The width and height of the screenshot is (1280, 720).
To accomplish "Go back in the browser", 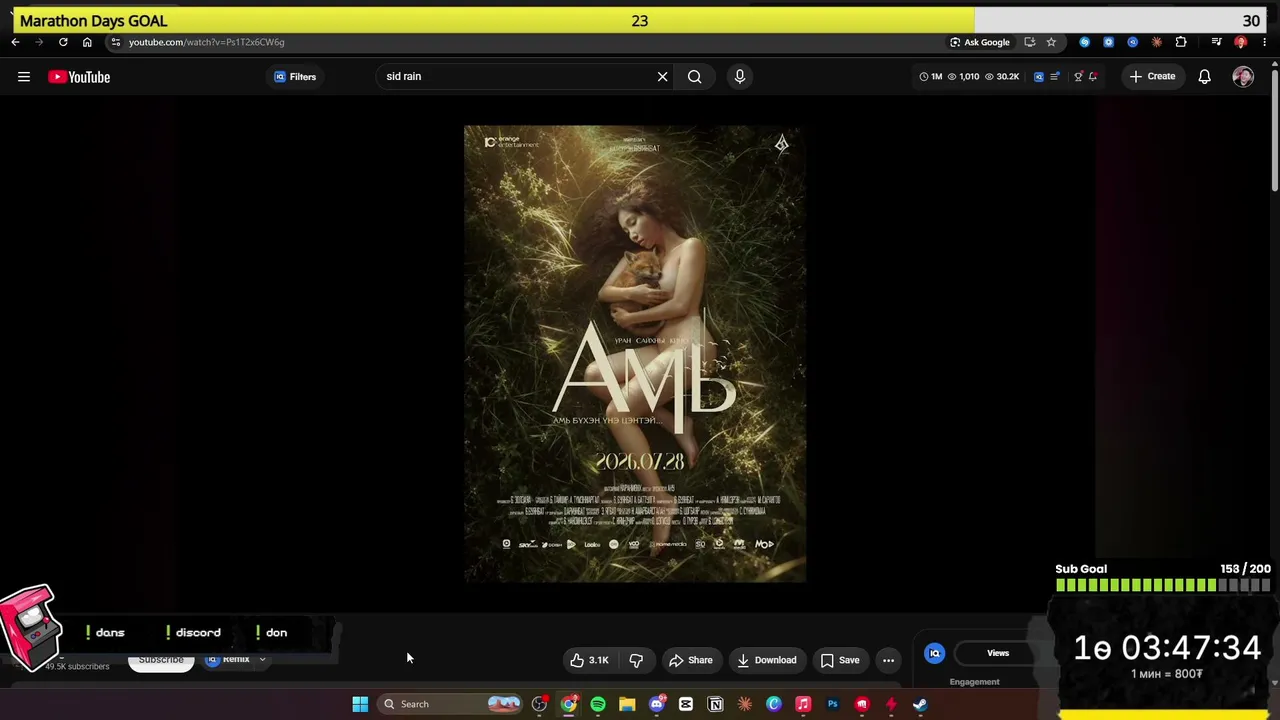I will tap(15, 42).
